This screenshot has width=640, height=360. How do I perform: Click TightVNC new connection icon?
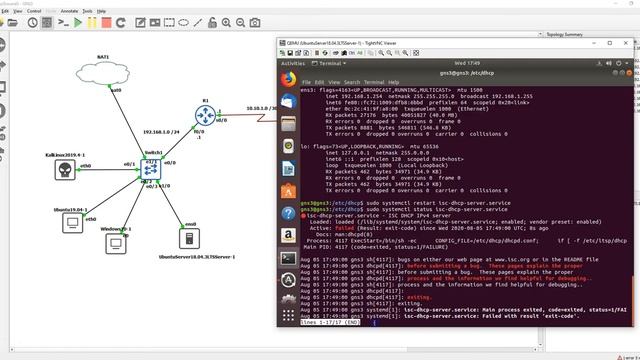click(x=282, y=53)
